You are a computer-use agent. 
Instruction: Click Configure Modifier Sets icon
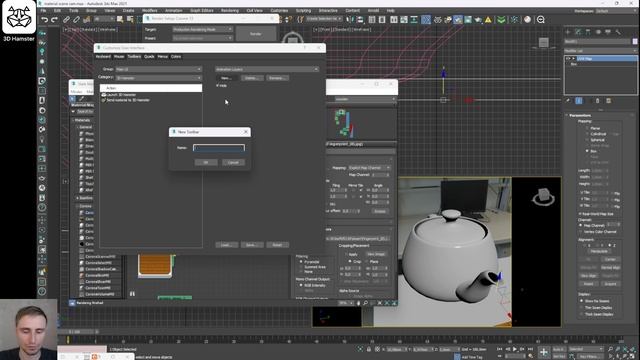pyautogui.click(x=609, y=100)
